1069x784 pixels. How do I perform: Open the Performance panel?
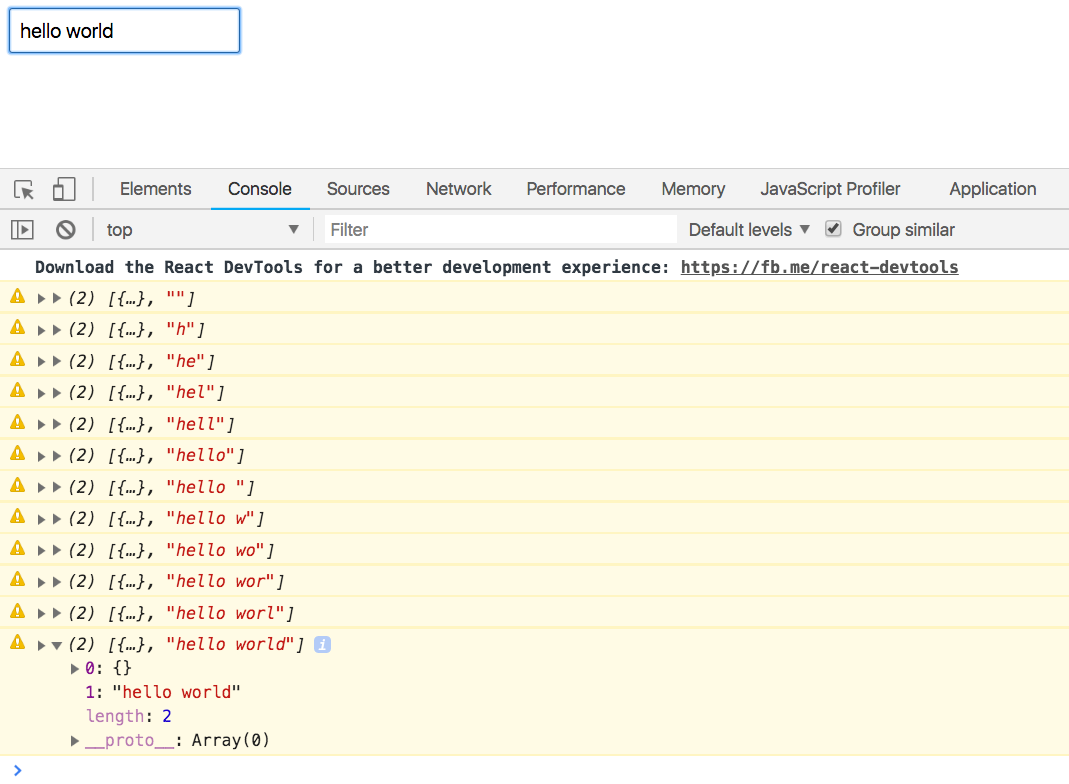[x=575, y=189]
